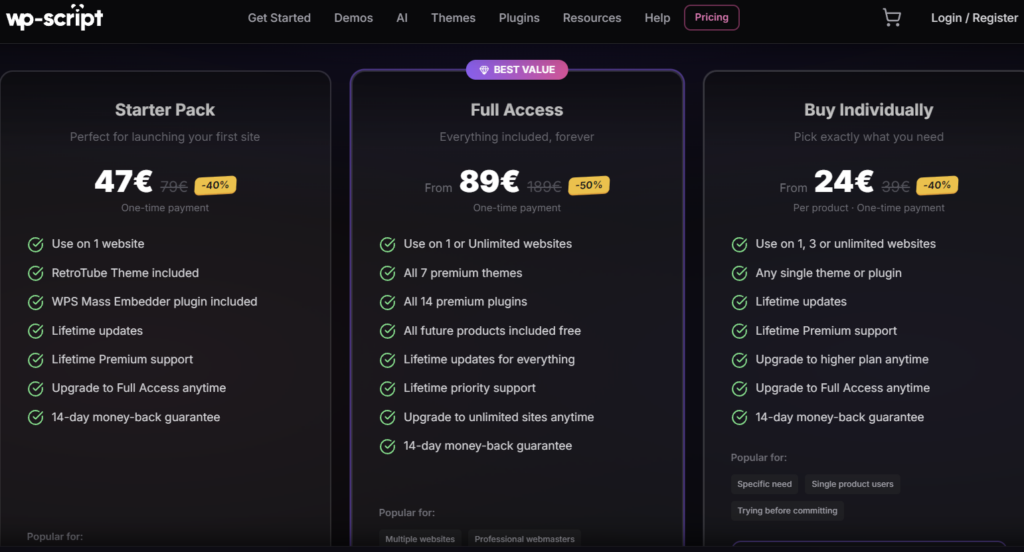The image size is (1024, 552).
Task: Click checkmark next to All future products included free
Action: 387,331
